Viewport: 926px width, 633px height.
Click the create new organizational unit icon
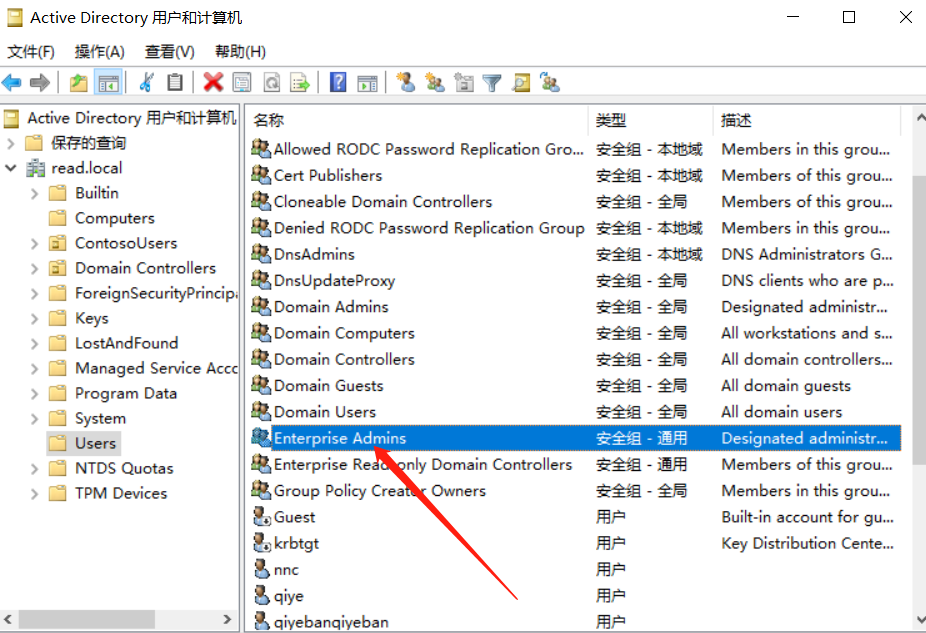click(x=464, y=83)
